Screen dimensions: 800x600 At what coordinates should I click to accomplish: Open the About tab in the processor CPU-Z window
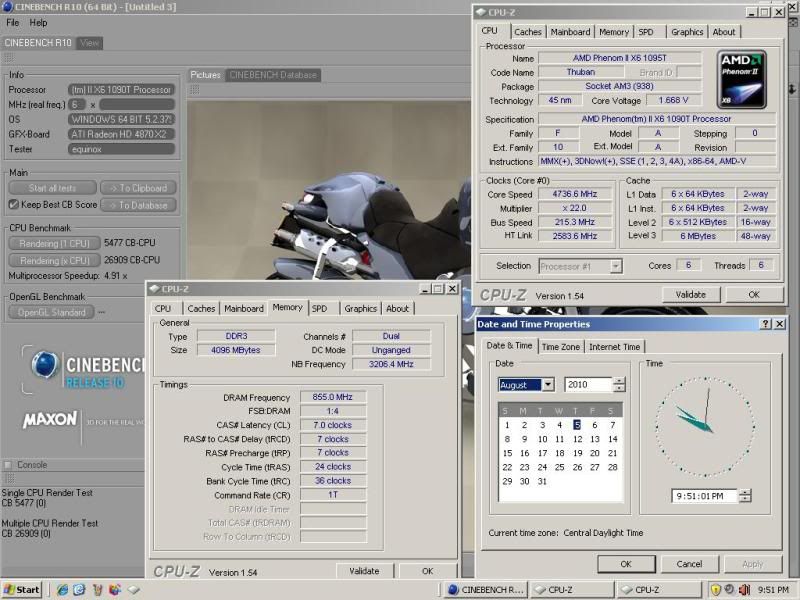[x=724, y=32]
